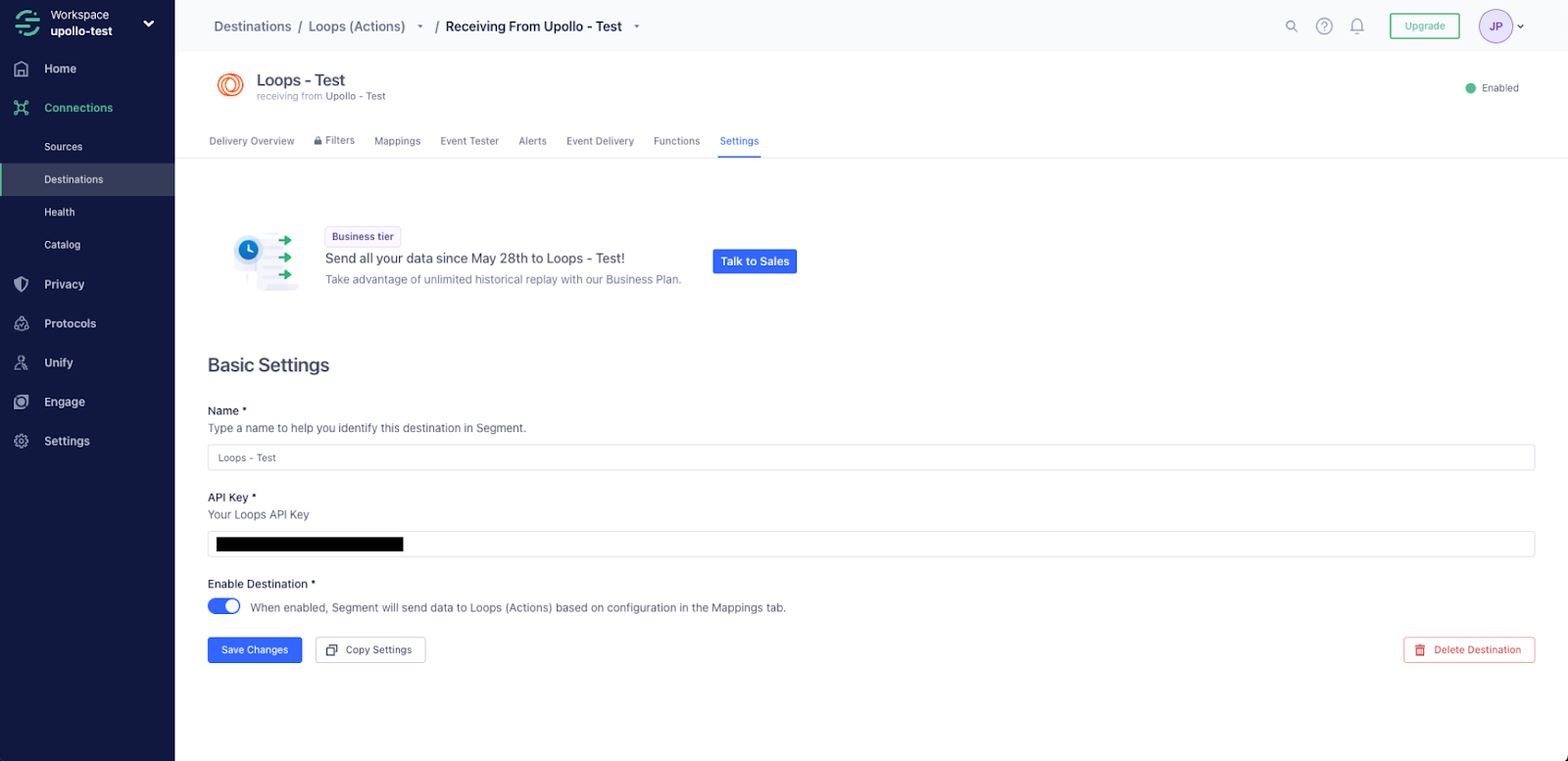Open help via the question mark icon
Image resolution: width=1568 pixels, height=761 pixels.
pyautogui.click(x=1324, y=26)
